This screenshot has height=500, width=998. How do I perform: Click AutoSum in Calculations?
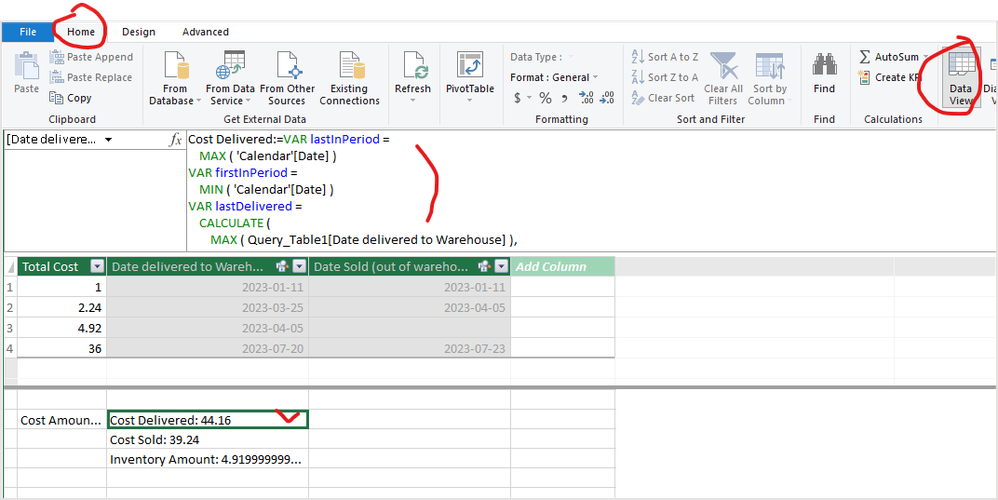[889, 57]
